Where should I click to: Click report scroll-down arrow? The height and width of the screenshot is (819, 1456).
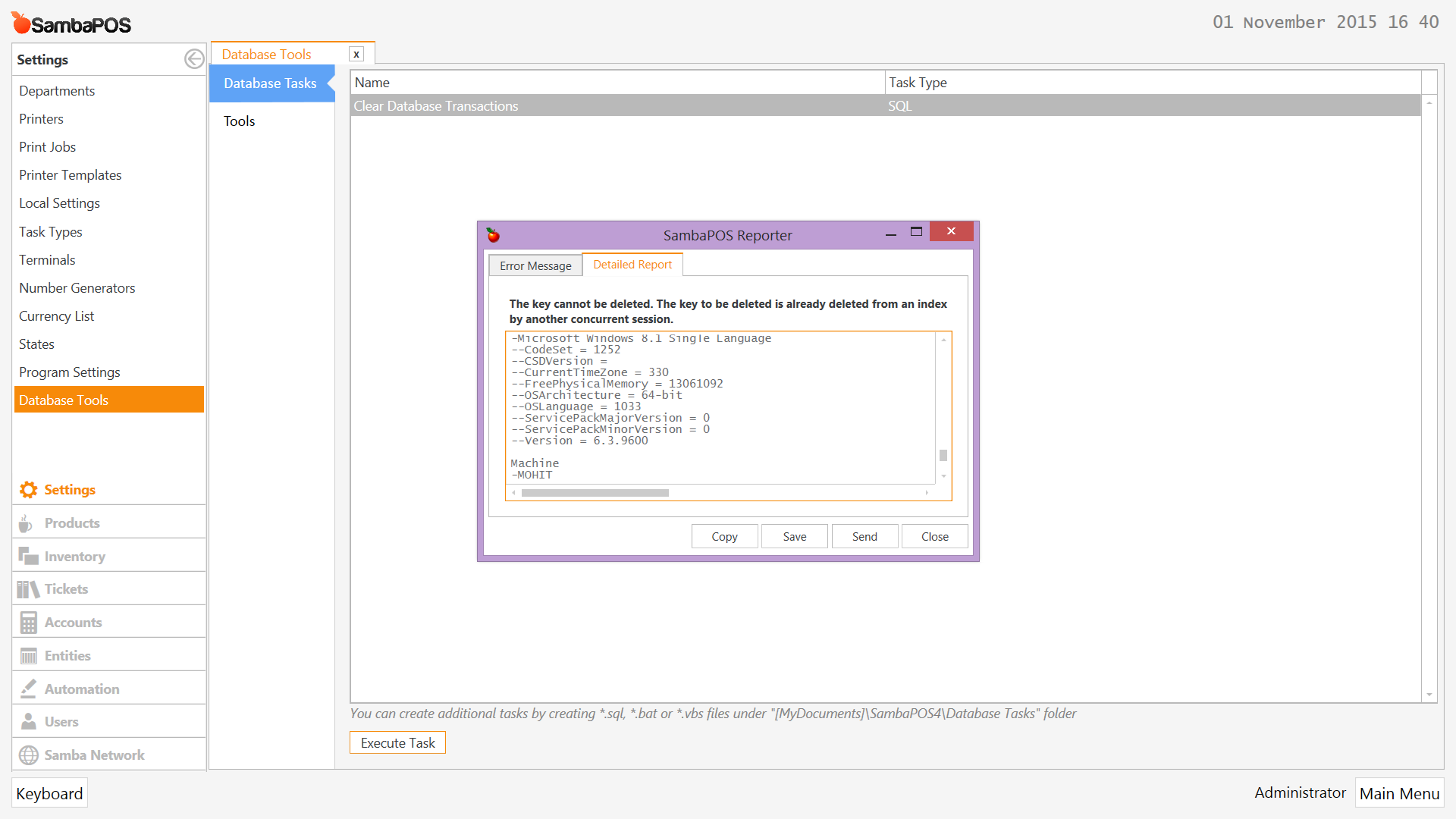click(943, 476)
